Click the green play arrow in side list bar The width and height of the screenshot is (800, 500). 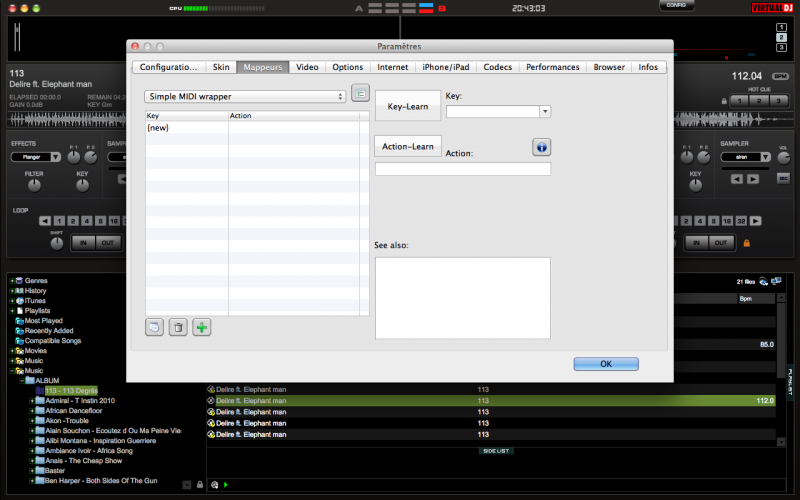tap(226, 485)
